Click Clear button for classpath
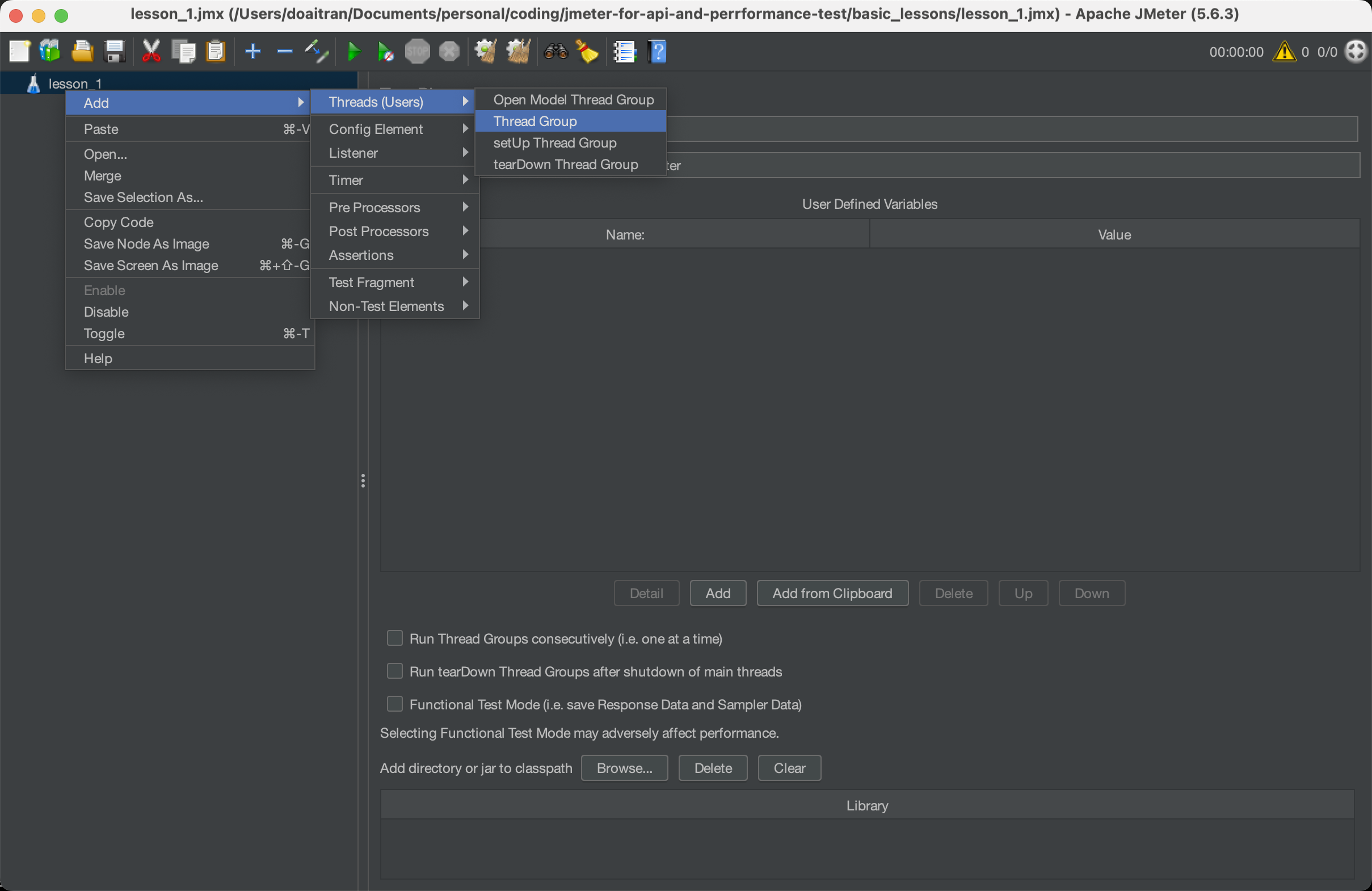The height and width of the screenshot is (891, 1372). [x=789, y=768]
